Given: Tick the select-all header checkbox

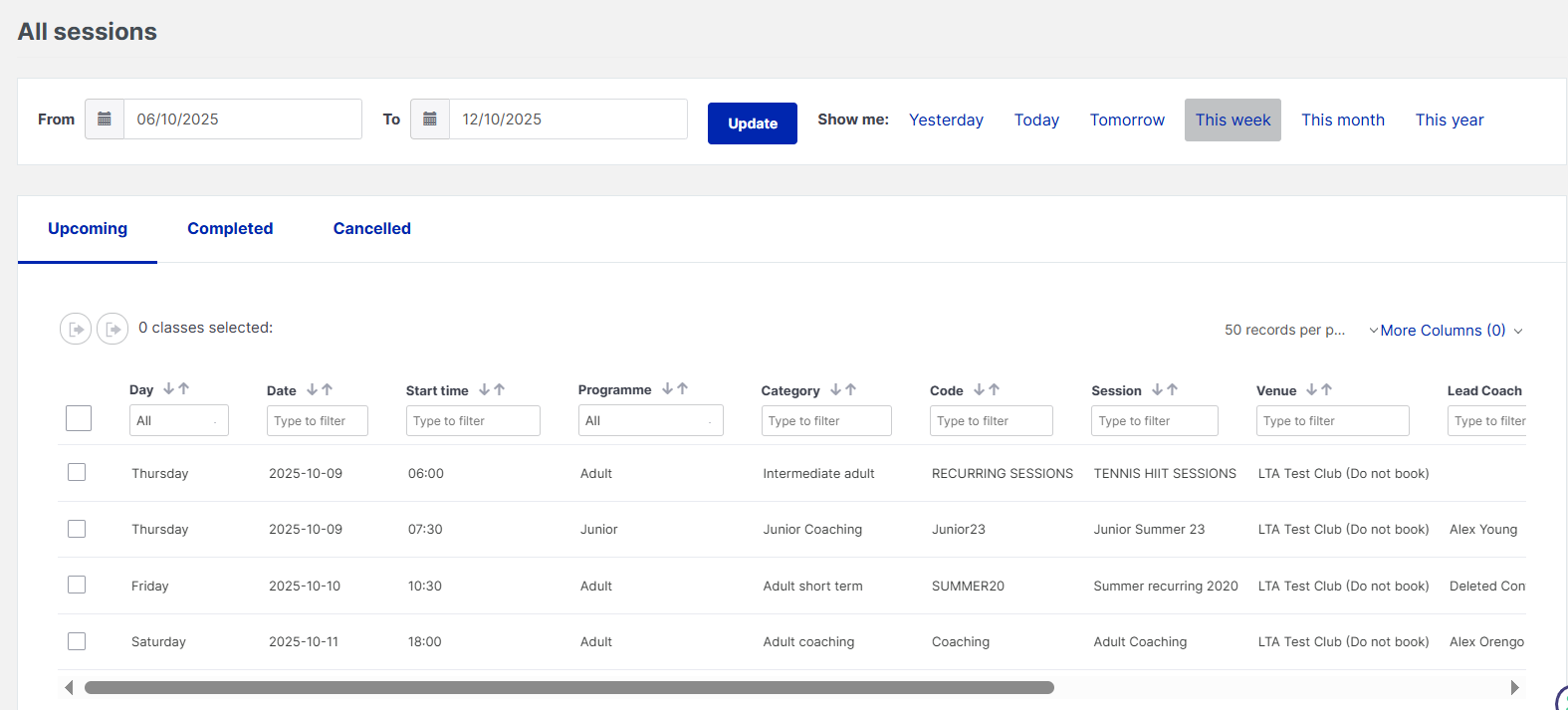Looking at the screenshot, I should 79,418.
